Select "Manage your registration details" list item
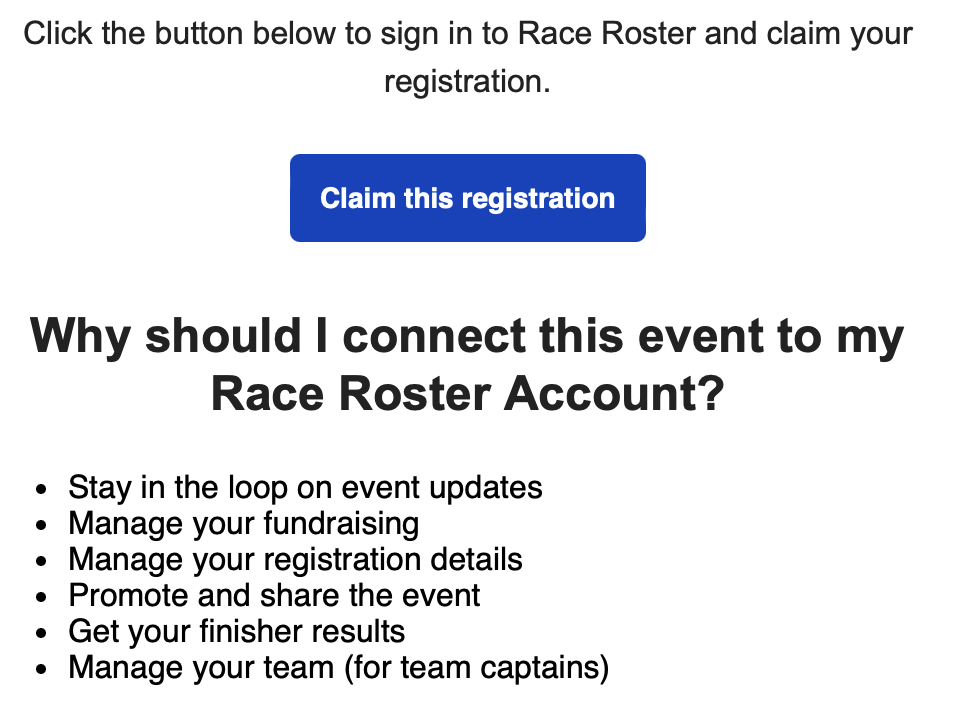The width and height of the screenshot is (974, 728). pyautogui.click(x=295, y=560)
